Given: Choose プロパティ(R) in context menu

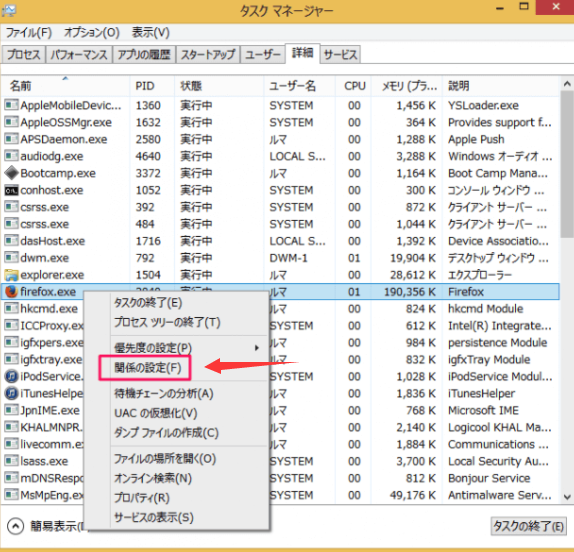Looking at the screenshot, I should (189, 498).
